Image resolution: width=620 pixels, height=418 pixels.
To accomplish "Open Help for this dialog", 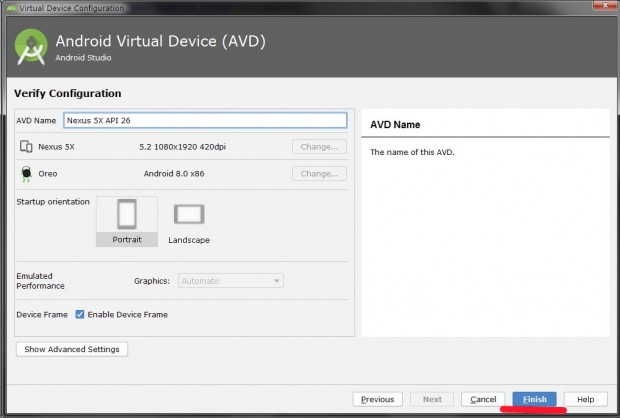I will (x=585, y=399).
